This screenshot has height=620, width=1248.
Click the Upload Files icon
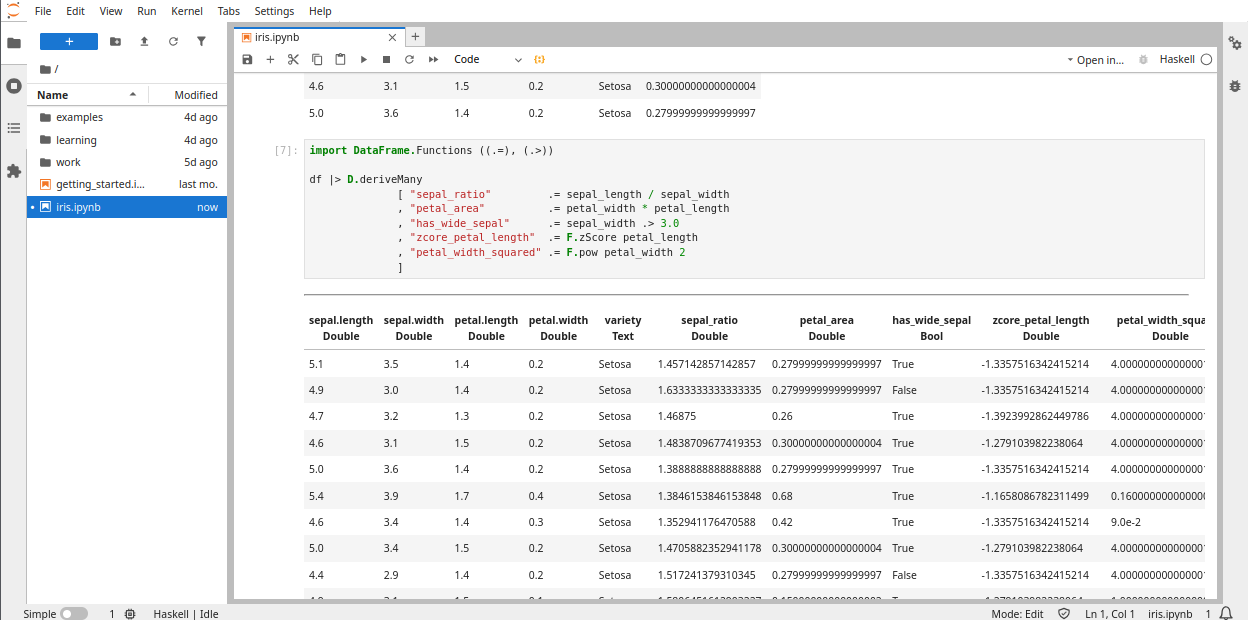coord(144,41)
